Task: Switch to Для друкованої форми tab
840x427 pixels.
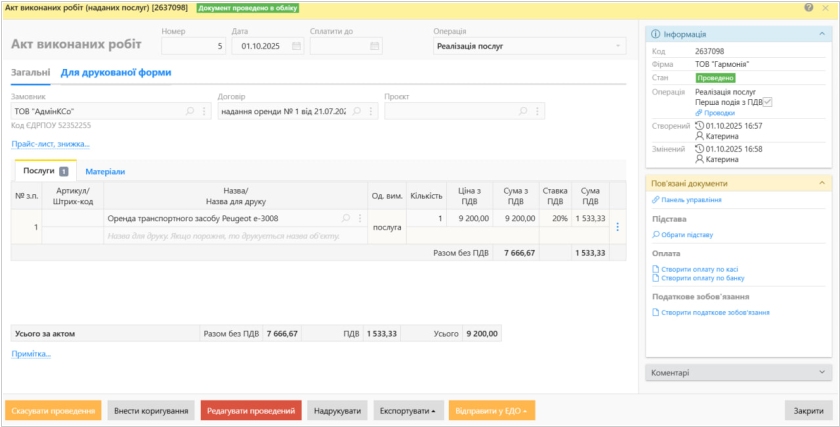Action: [116, 73]
